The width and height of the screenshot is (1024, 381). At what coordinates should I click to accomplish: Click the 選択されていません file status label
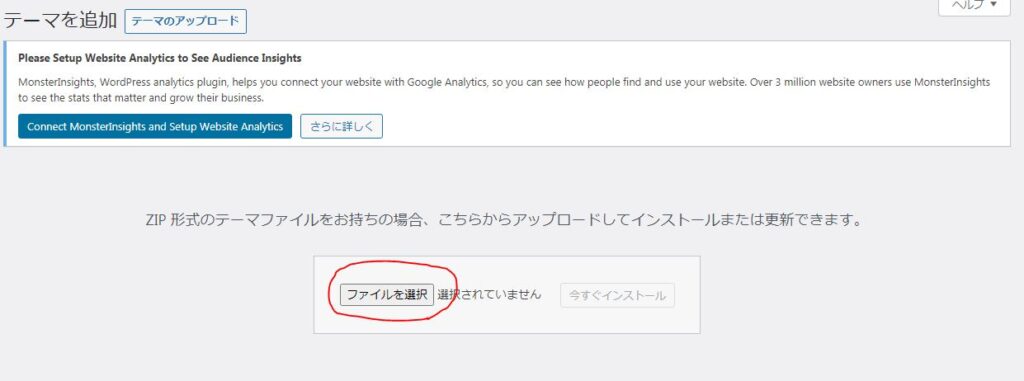pos(489,295)
